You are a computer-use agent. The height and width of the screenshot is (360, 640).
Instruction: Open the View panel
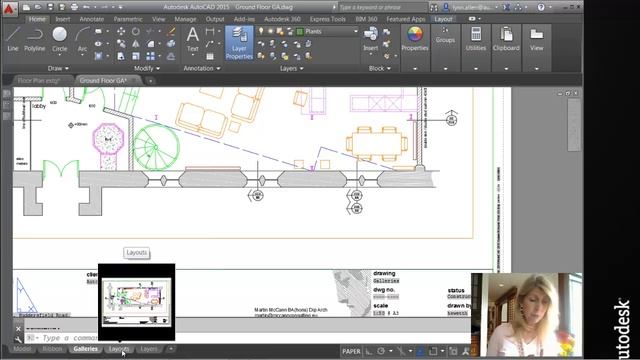[x=536, y=39]
